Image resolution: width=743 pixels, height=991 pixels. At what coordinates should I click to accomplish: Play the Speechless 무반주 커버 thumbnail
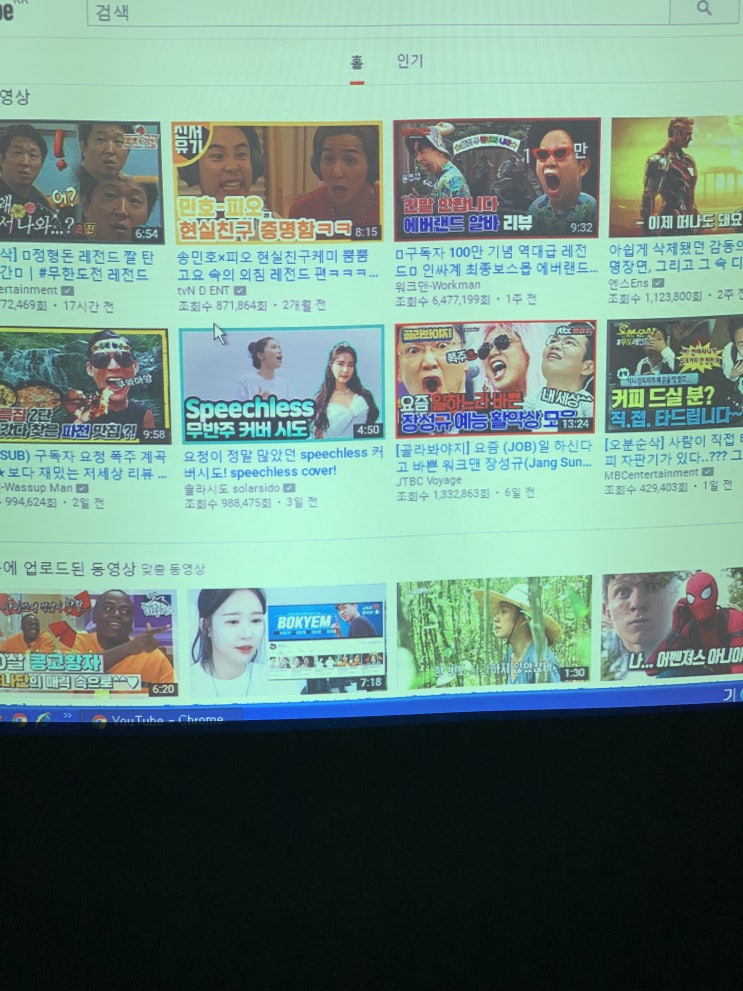(282, 384)
